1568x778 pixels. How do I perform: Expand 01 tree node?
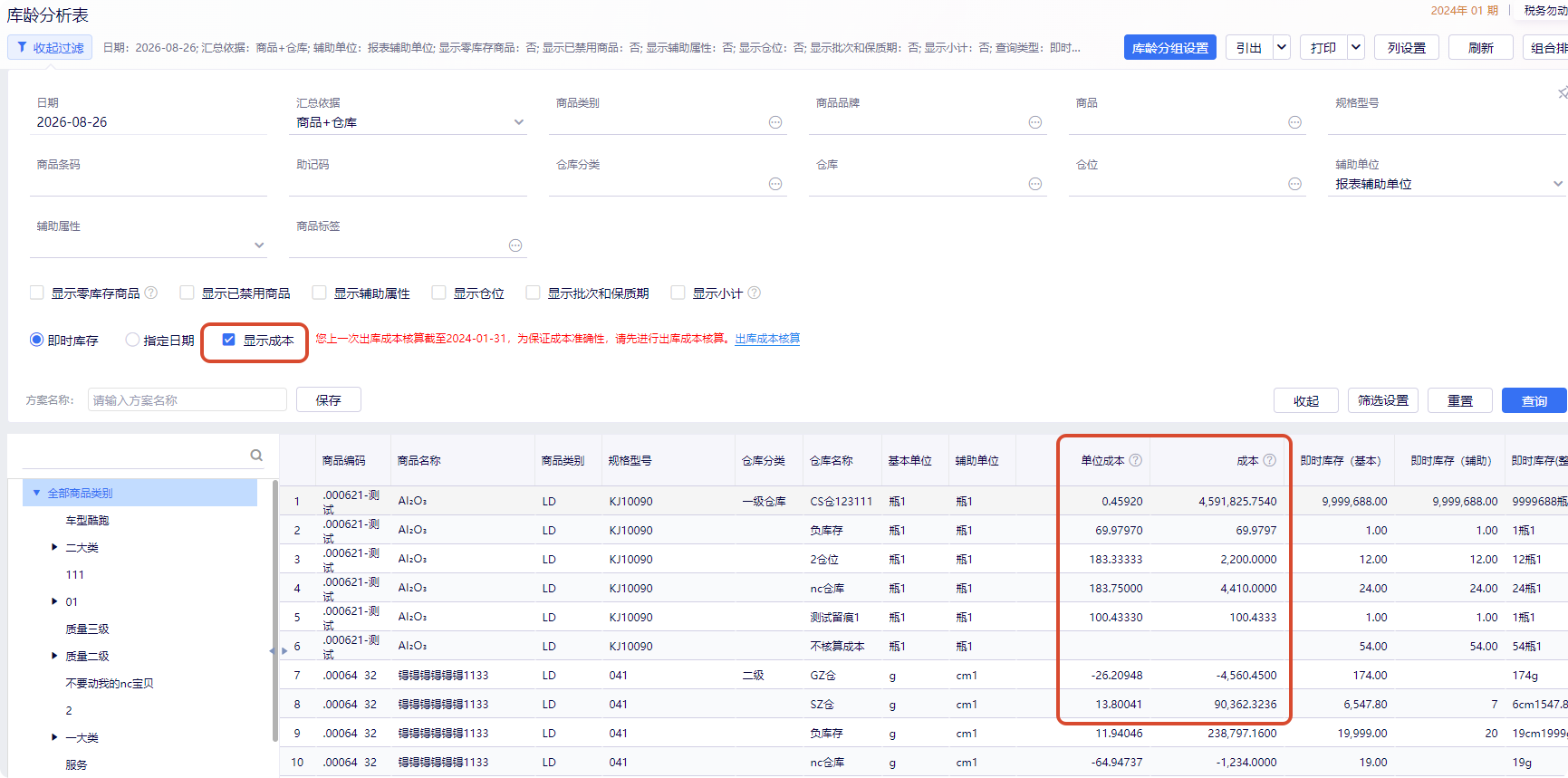point(54,601)
